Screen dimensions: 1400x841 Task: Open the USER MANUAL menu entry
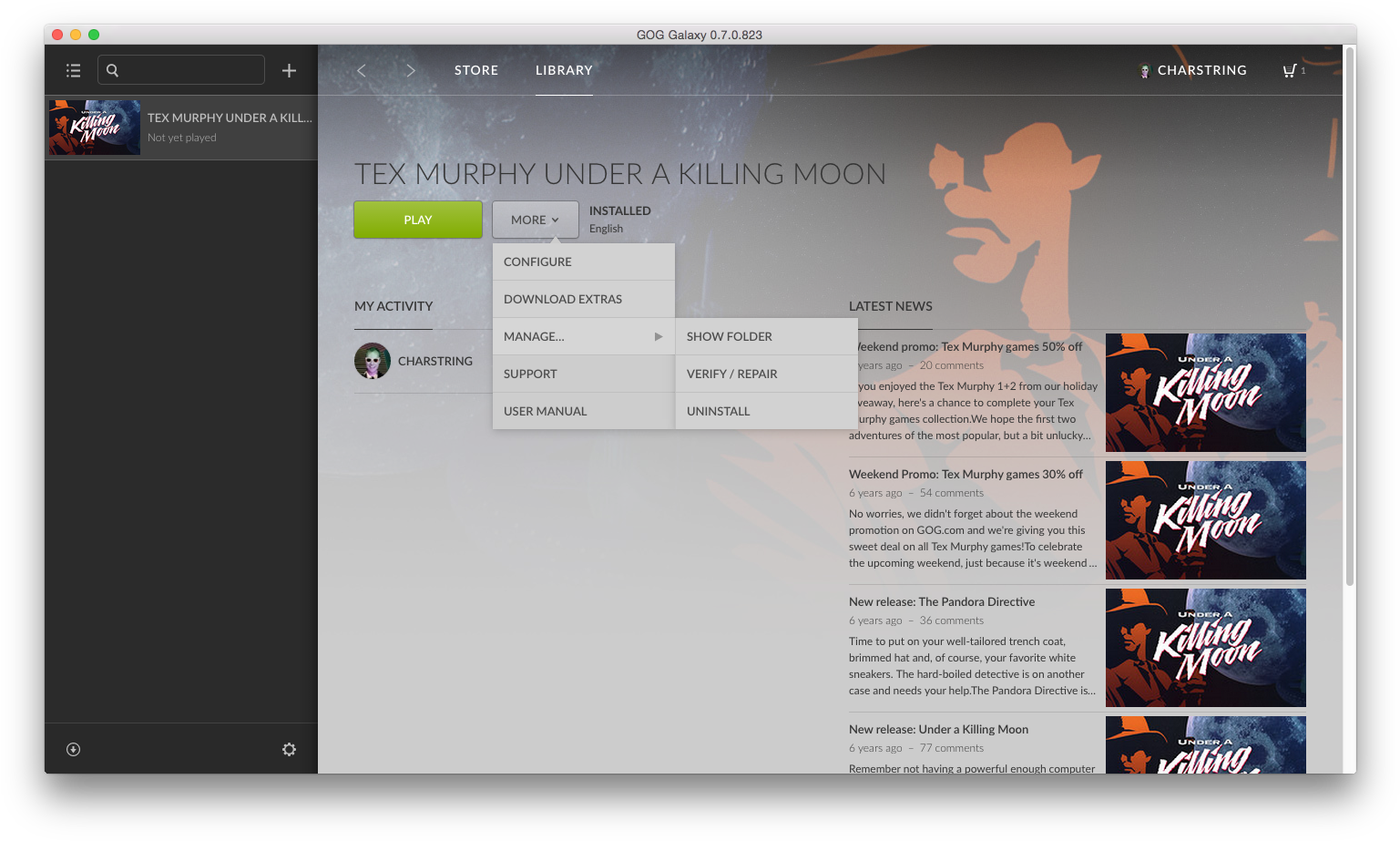pos(584,411)
